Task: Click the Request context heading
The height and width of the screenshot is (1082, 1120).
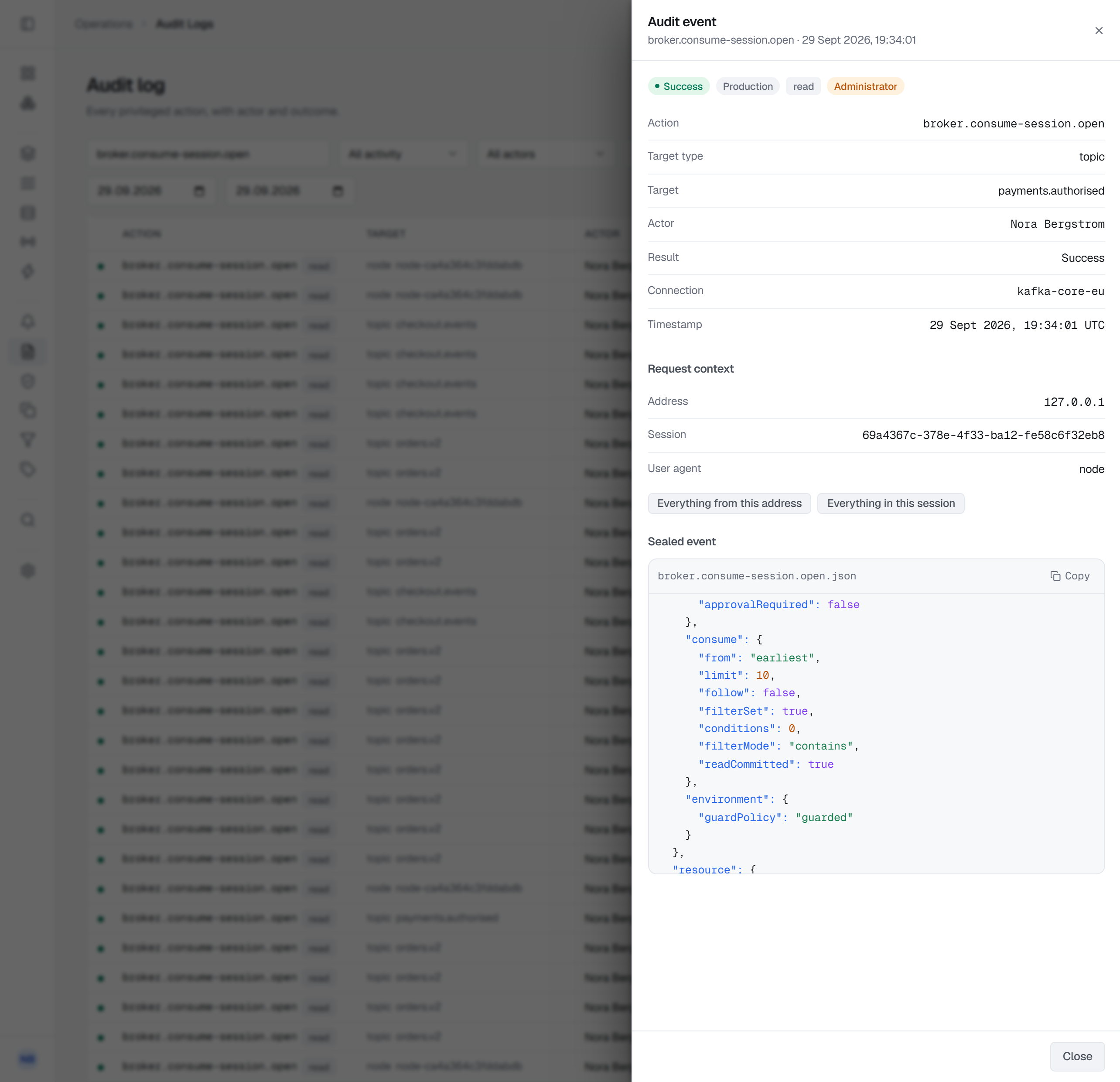Action: [690, 369]
